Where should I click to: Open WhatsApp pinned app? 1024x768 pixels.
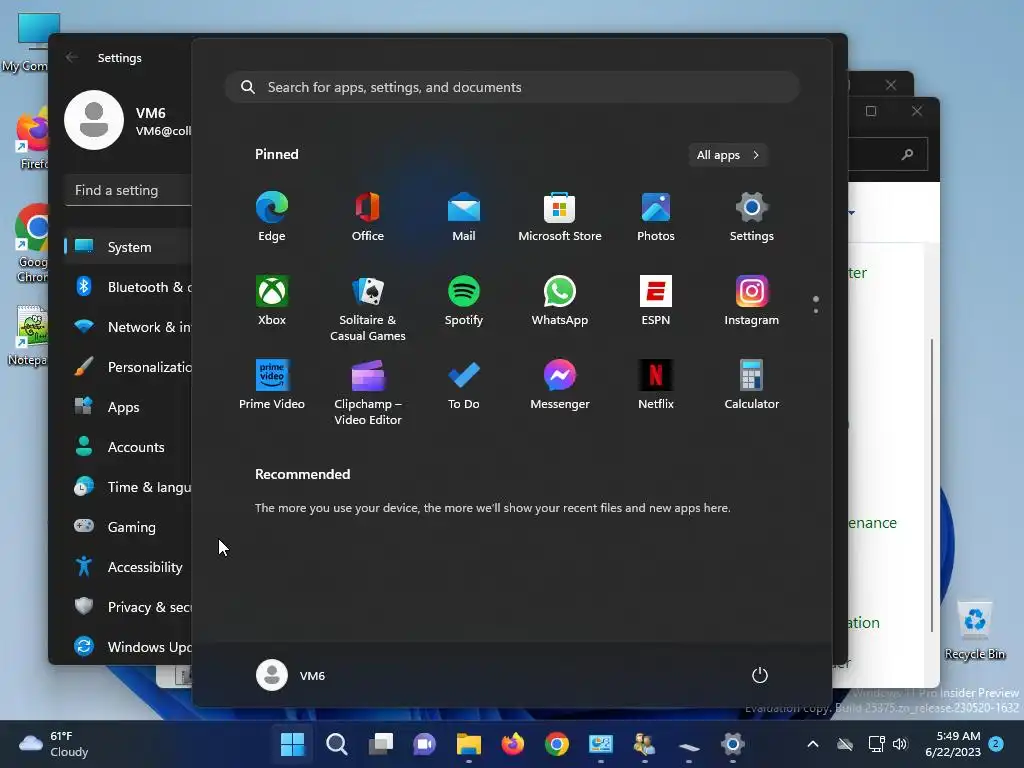click(x=560, y=301)
